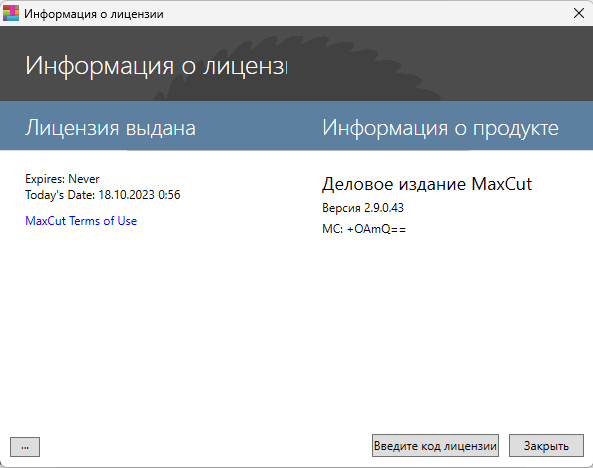Click the Закрыть button
This screenshot has height=468, width=593.
tap(546, 446)
